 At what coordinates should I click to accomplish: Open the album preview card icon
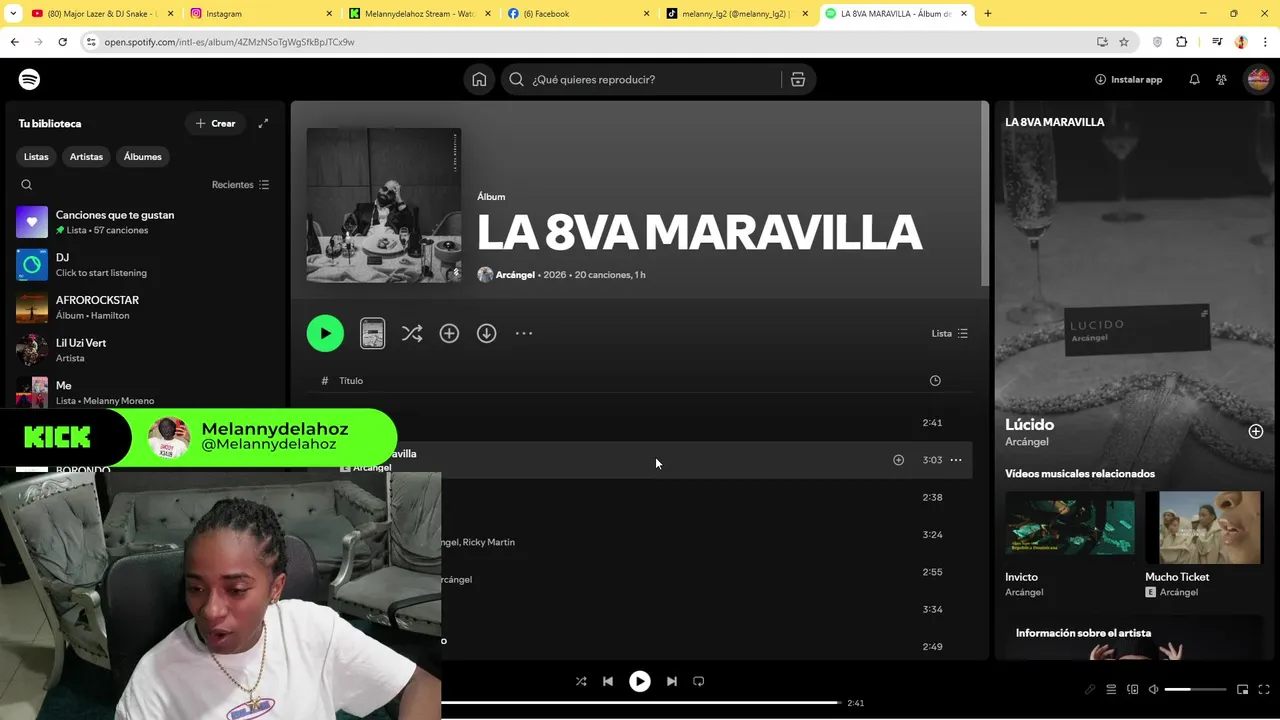(372, 333)
